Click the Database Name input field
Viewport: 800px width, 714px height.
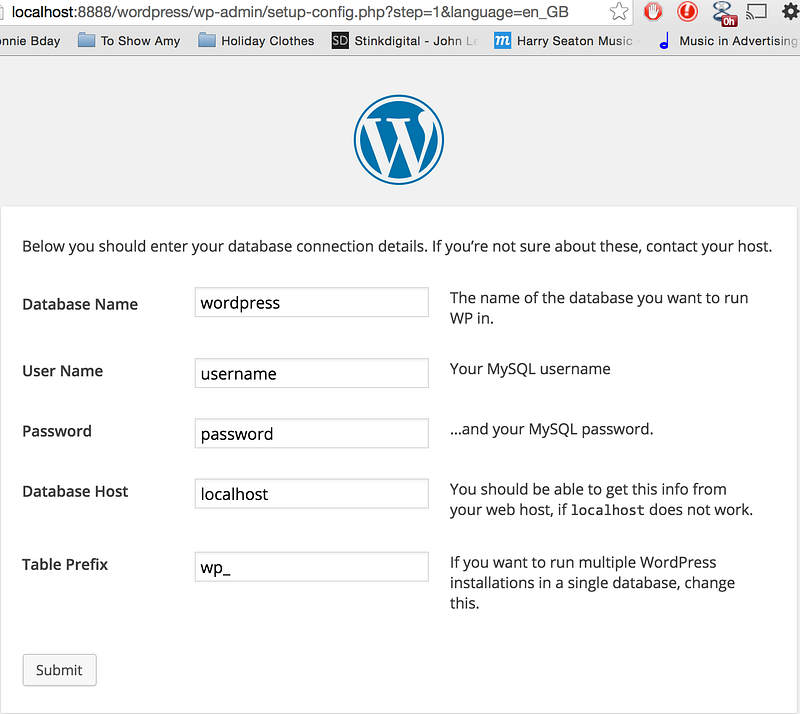[x=312, y=302]
